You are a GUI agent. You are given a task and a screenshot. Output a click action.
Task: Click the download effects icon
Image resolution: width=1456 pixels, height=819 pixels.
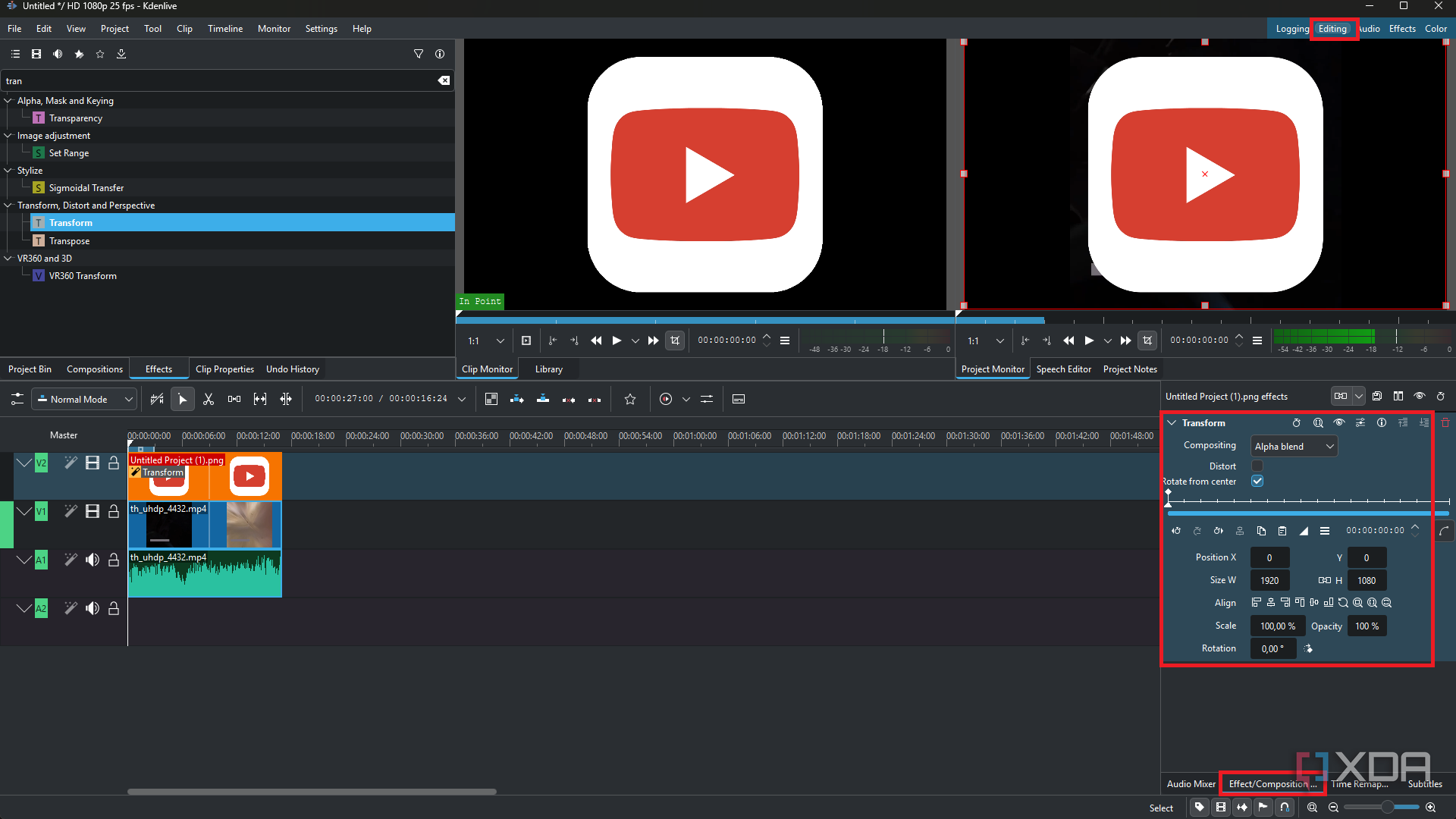click(x=121, y=54)
